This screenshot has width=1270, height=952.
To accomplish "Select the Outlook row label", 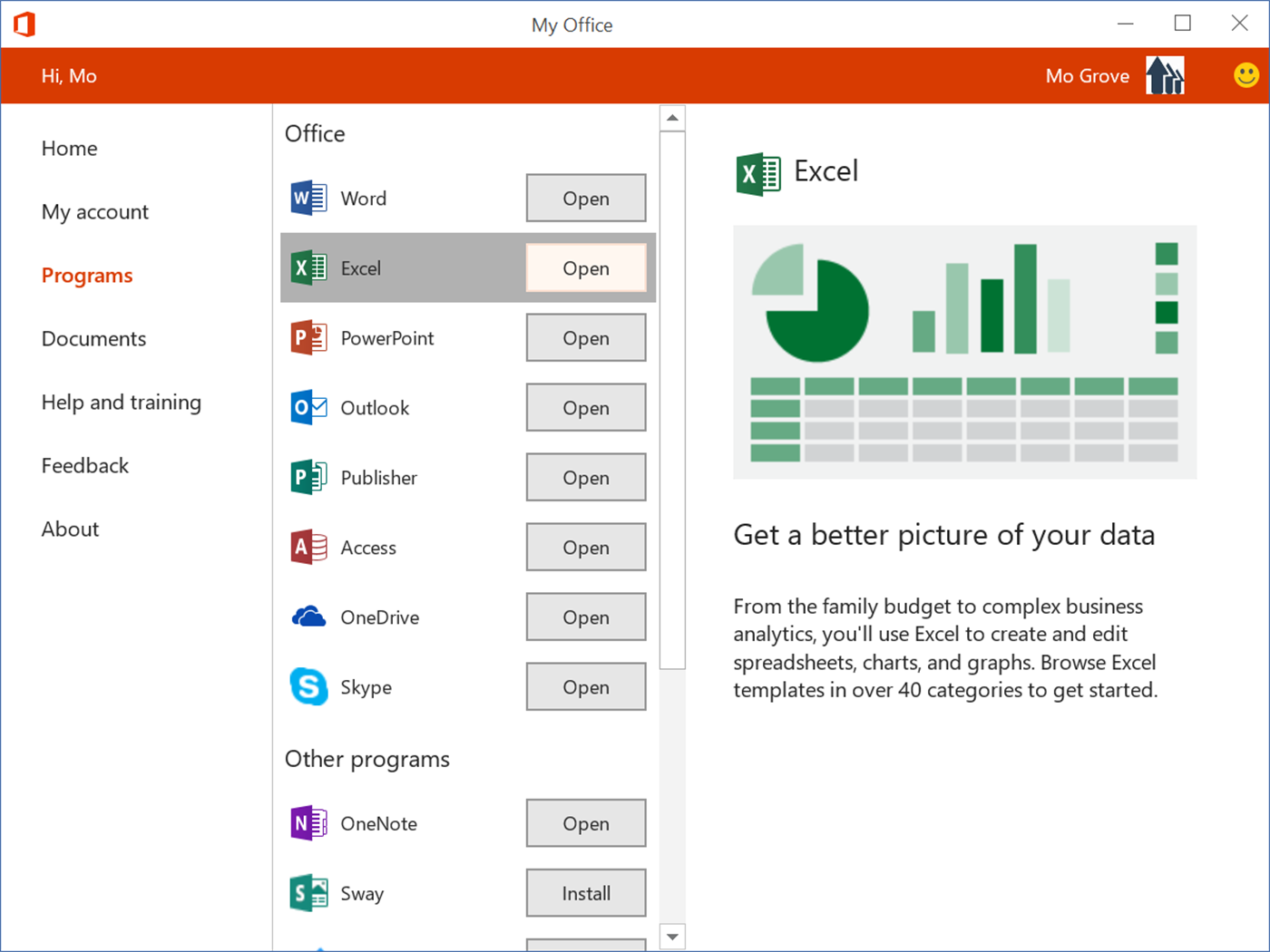I will [x=375, y=407].
